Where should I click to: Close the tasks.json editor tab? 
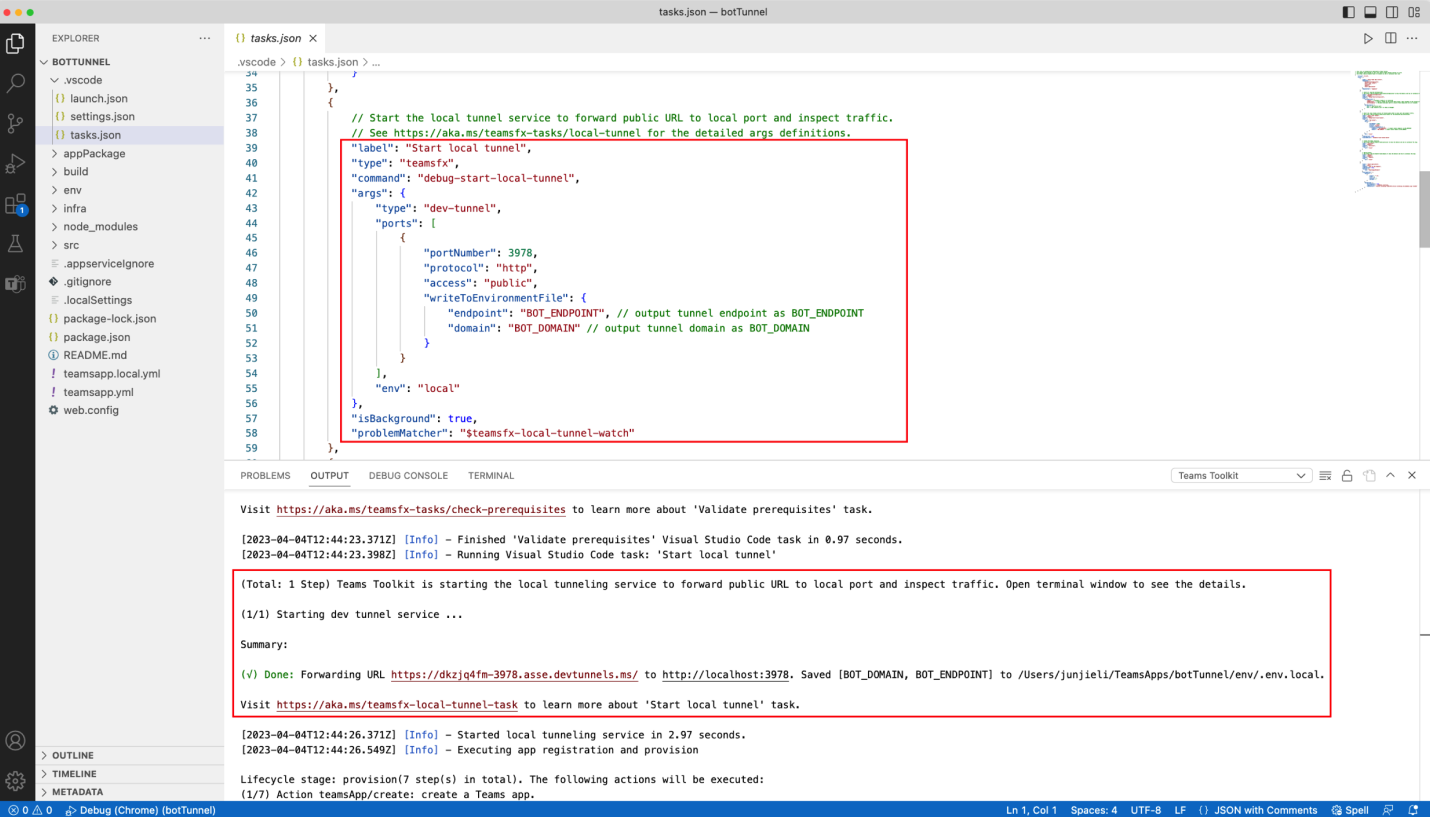[312, 38]
